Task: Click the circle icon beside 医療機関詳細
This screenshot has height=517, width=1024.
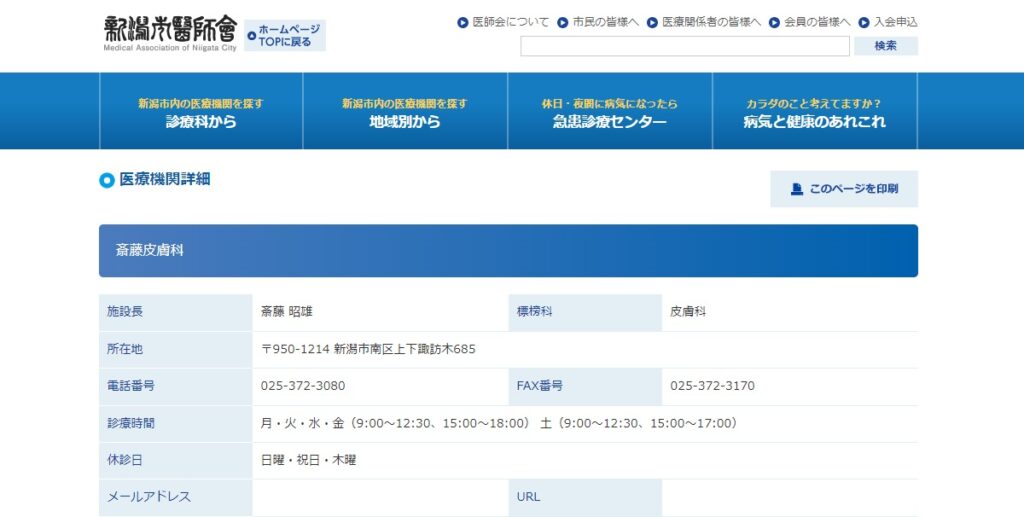Action: (x=107, y=180)
